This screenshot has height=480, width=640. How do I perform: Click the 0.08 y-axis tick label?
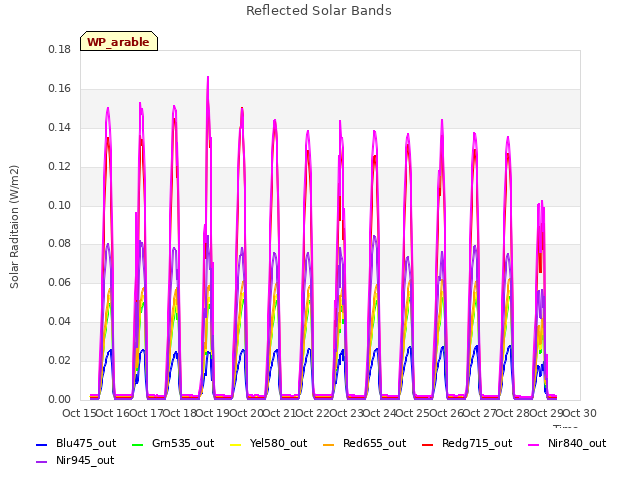click(60, 244)
